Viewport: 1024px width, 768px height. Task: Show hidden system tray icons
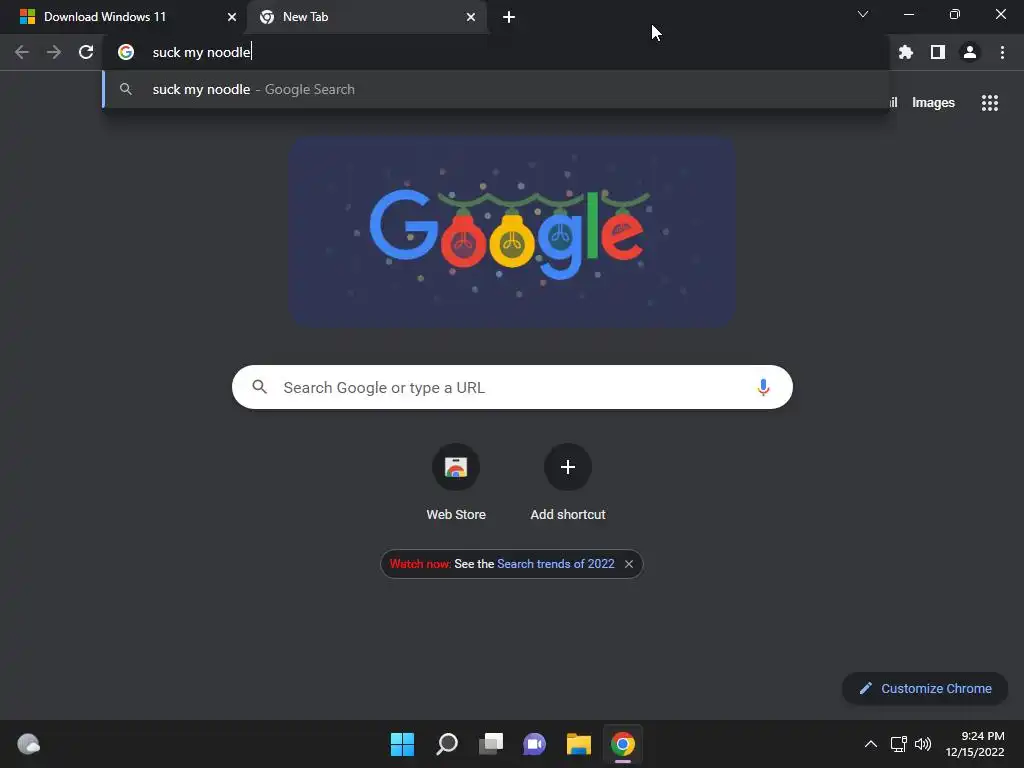[871, 744]
